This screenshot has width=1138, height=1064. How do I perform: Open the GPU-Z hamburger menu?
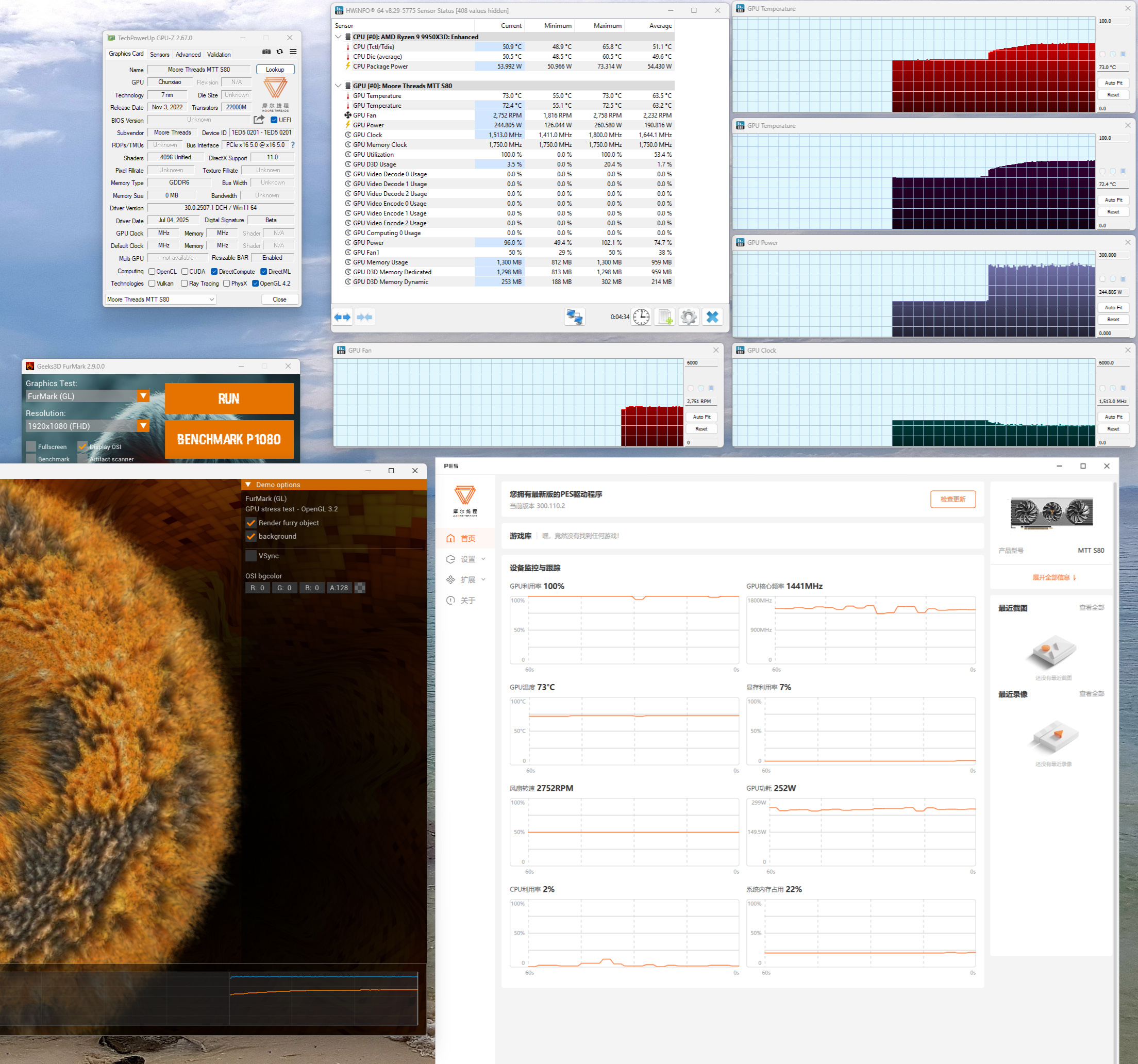click(x=293, y=52)
